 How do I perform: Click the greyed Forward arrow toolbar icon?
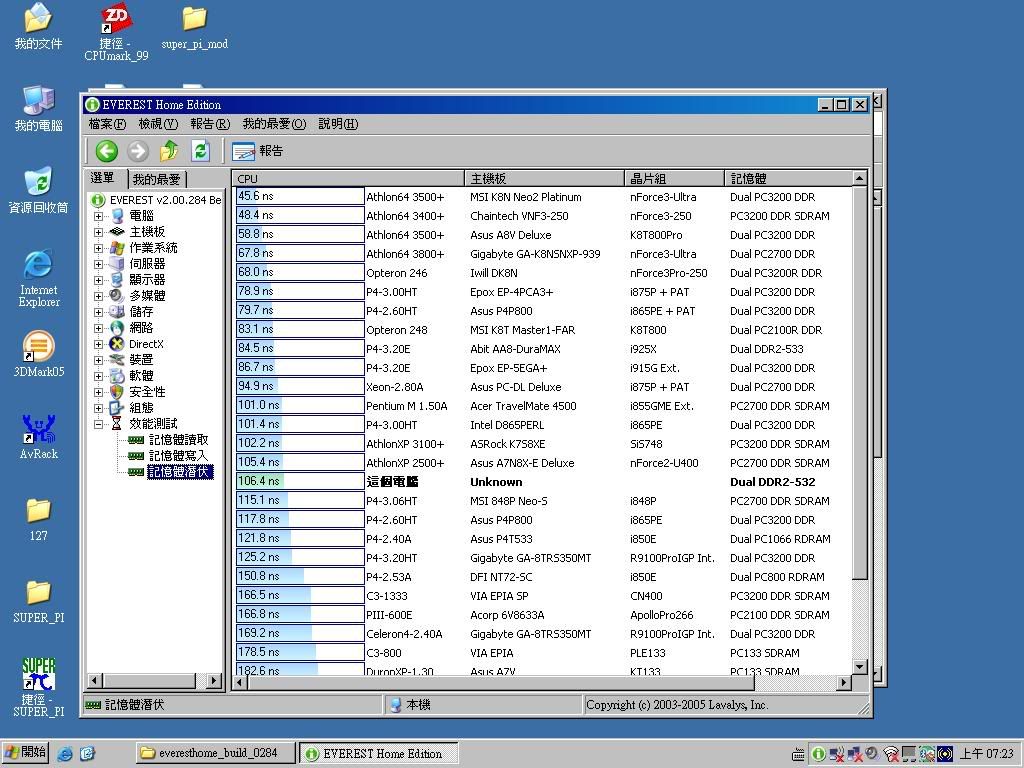[137, 151]
